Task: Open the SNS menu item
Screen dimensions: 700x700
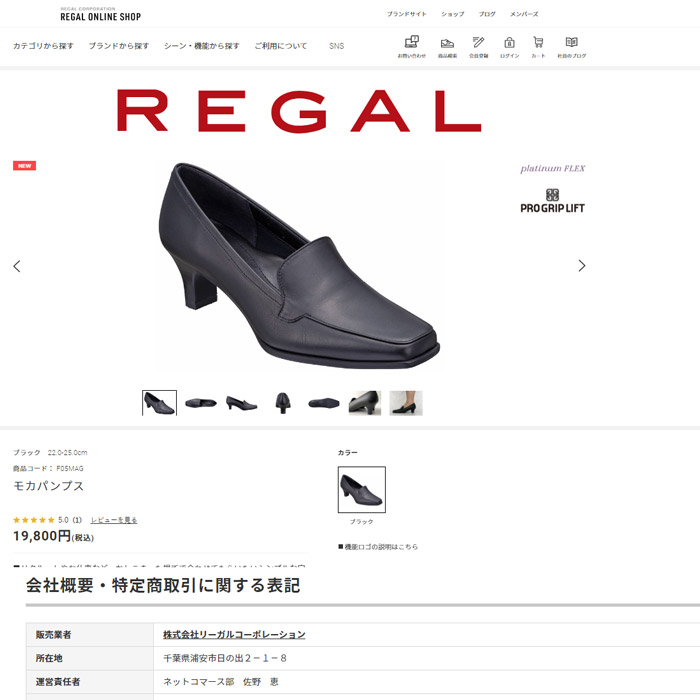Action: 337,46
